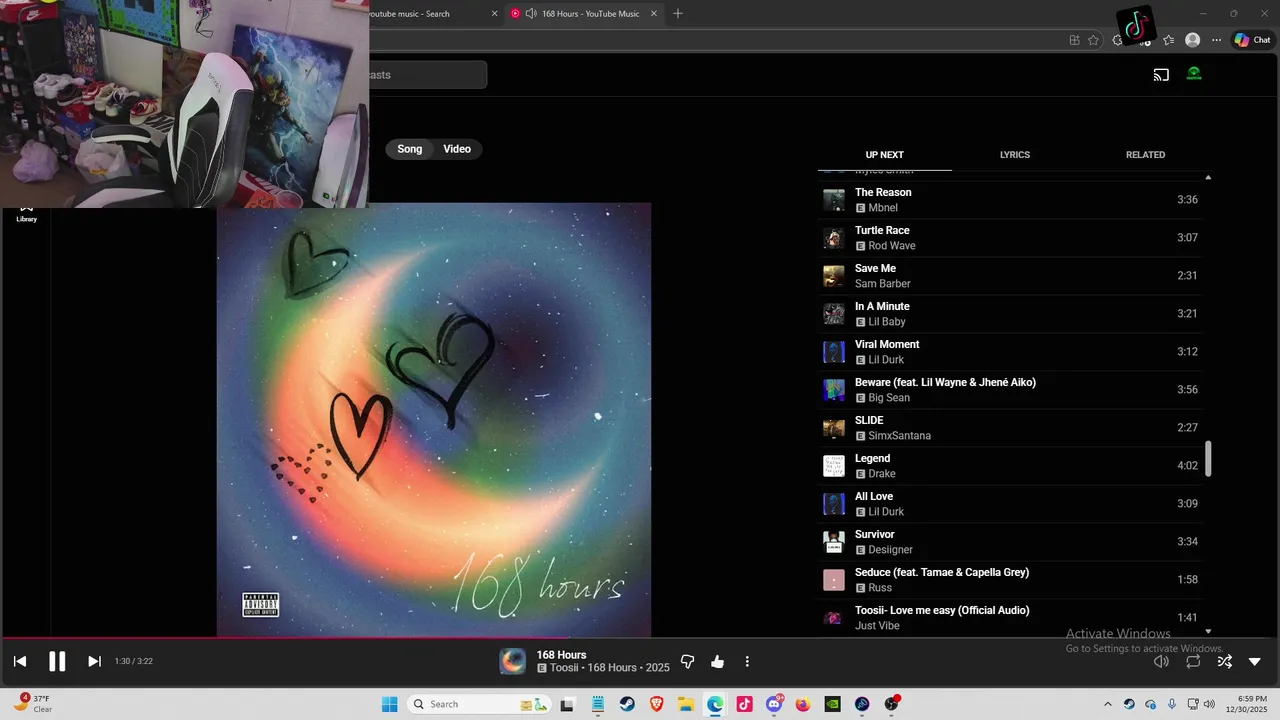Open the browser favorites list
The height and width of the screenshot is (720, 1280).
click(x=1168, y=40)
